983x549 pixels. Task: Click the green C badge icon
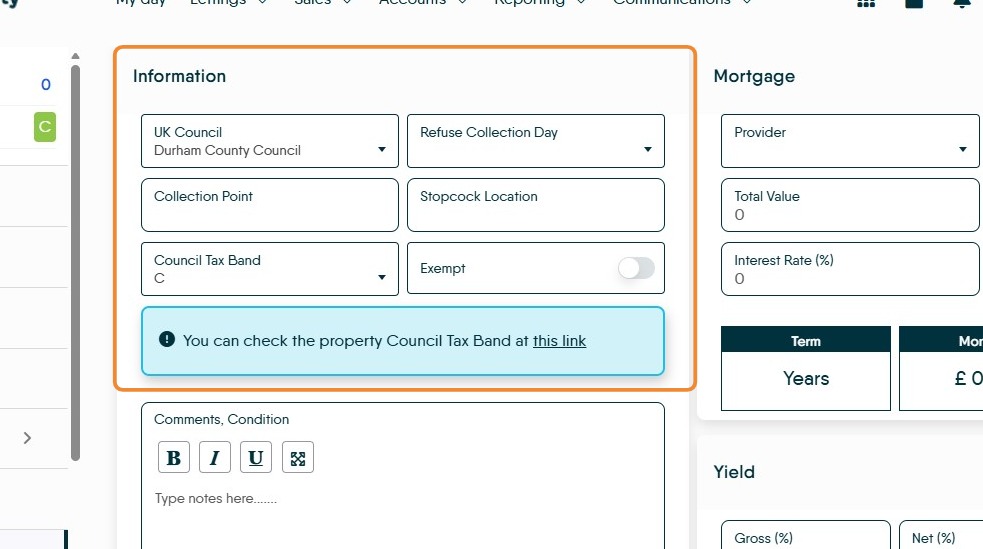(x=45, y=127)
